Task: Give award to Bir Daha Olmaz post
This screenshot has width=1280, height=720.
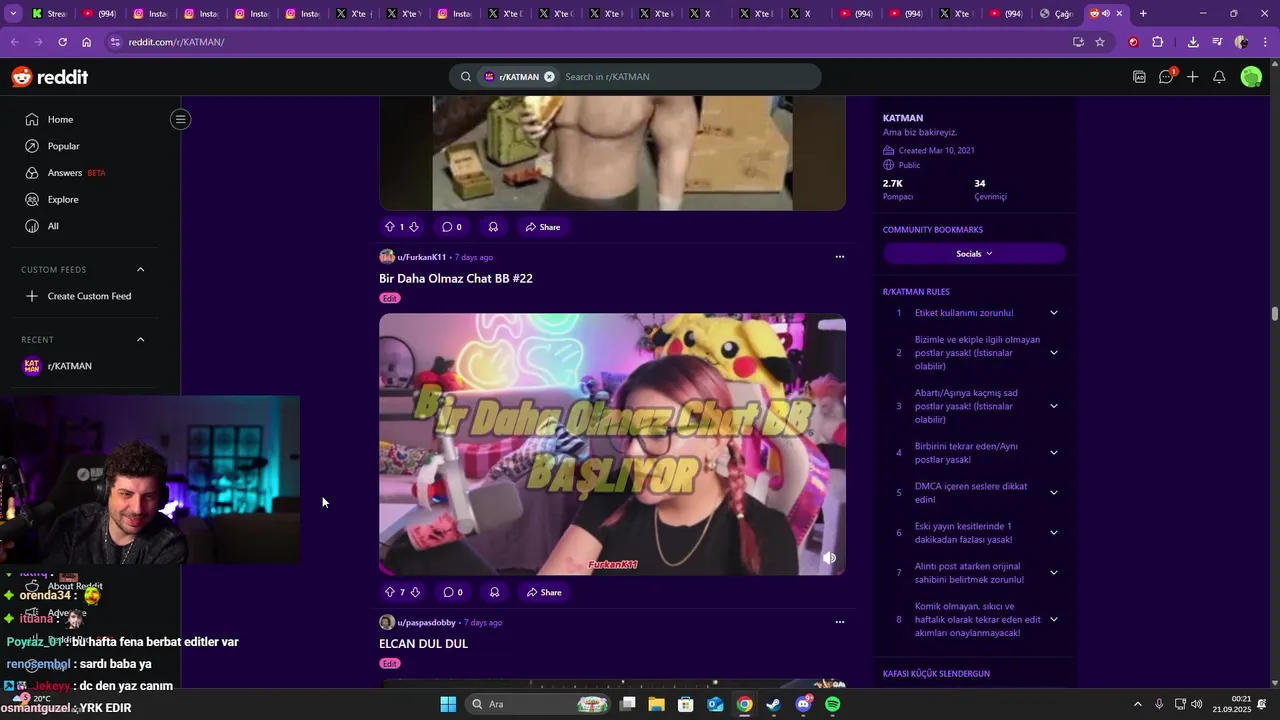Action: point(494,592)
